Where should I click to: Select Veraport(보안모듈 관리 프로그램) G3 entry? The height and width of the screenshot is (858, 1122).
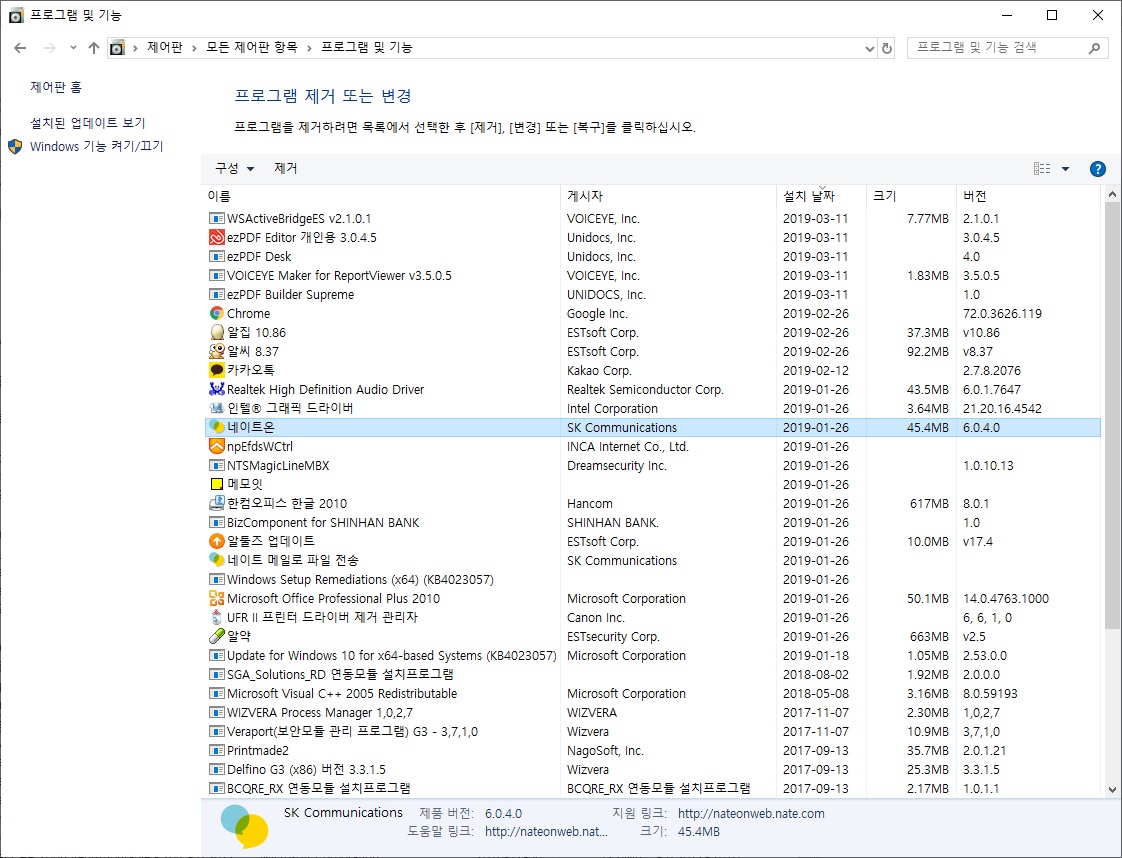[653, 731]
